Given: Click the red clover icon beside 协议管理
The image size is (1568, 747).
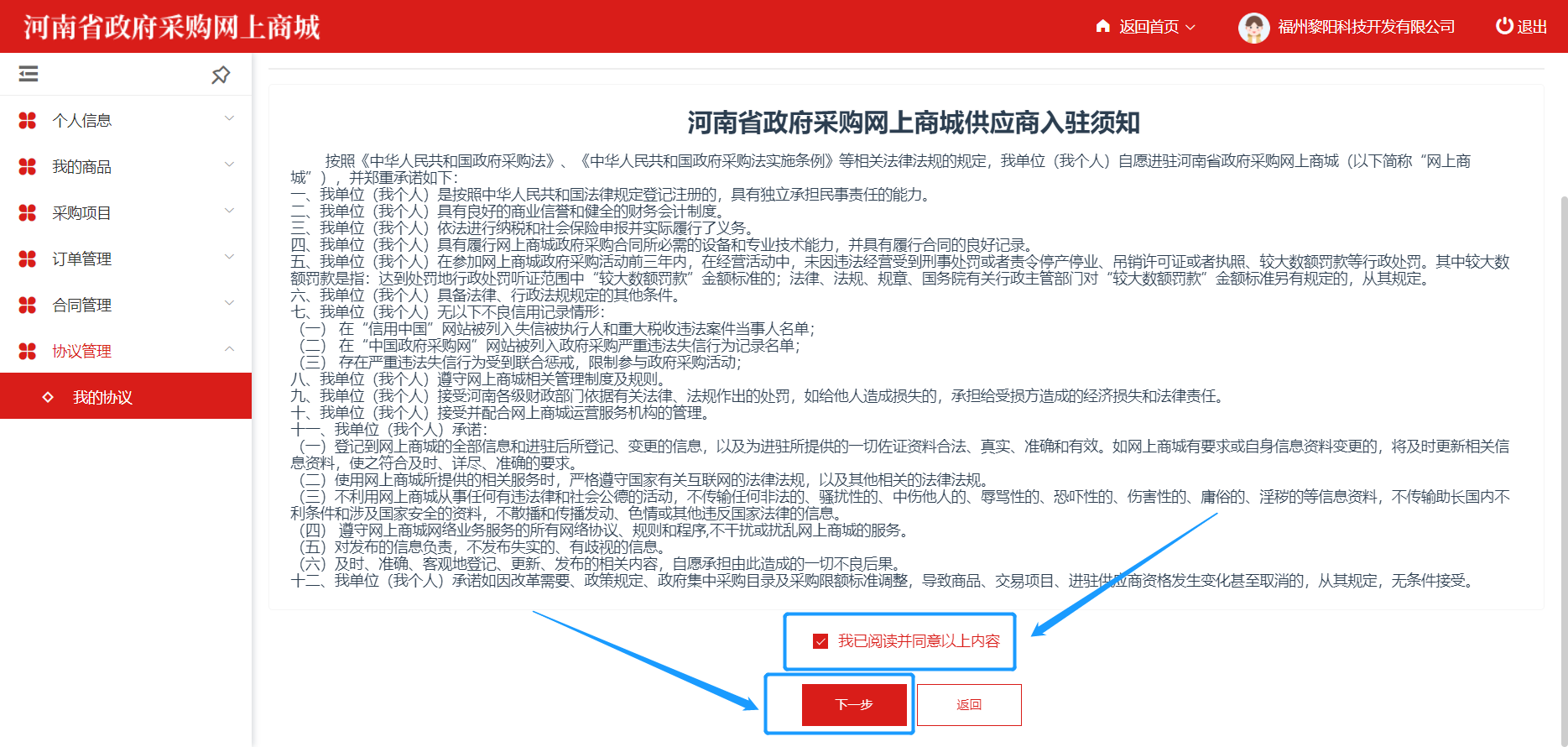Looking at the screenshot, I should pyautogui.click(x=28, y=352).
